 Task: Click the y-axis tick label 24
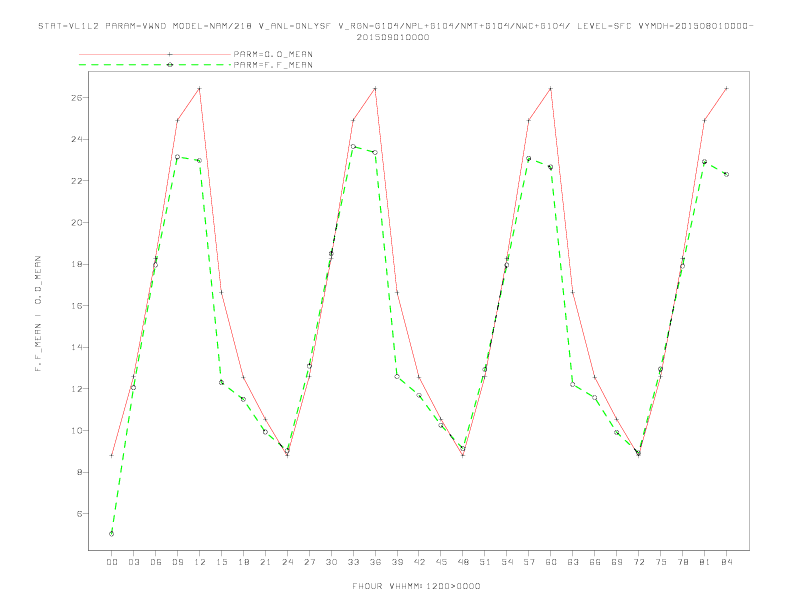[77, 139]
